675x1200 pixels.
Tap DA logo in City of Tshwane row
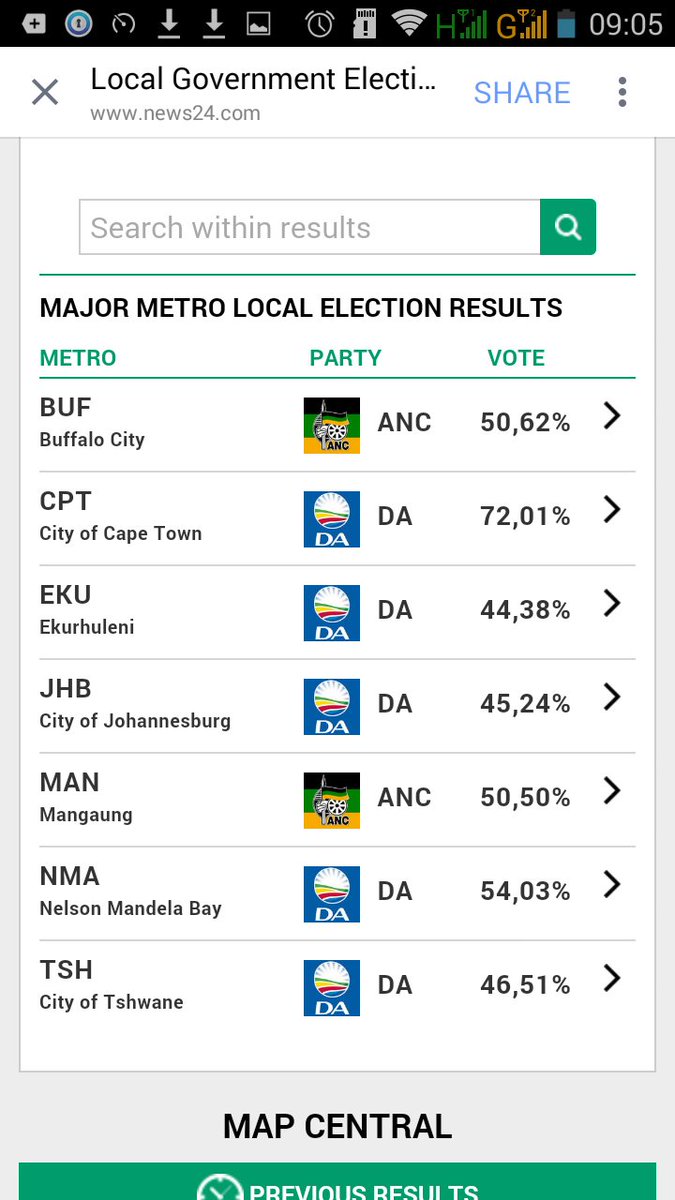(x=332, y=988)
